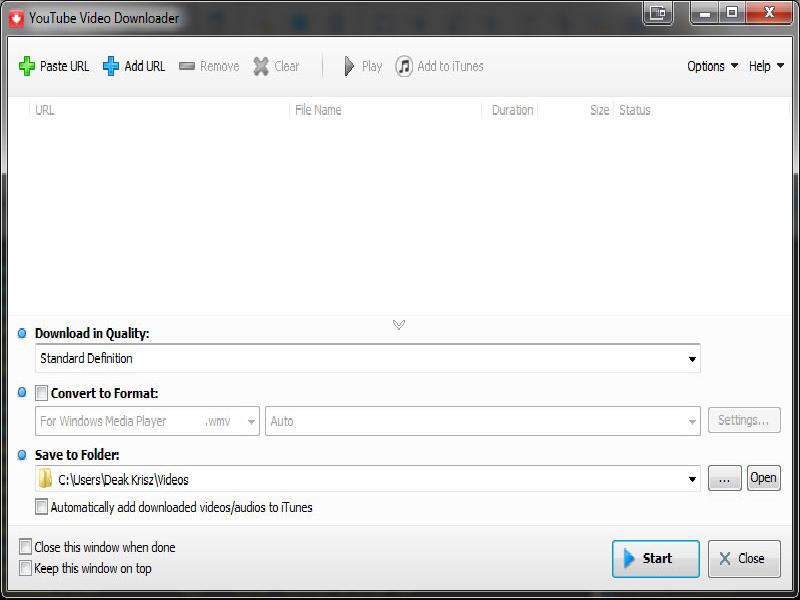The height and width of the screenshot is (600, 800).
Task: Tick Close this window when done
Action: tap(25, 546)
